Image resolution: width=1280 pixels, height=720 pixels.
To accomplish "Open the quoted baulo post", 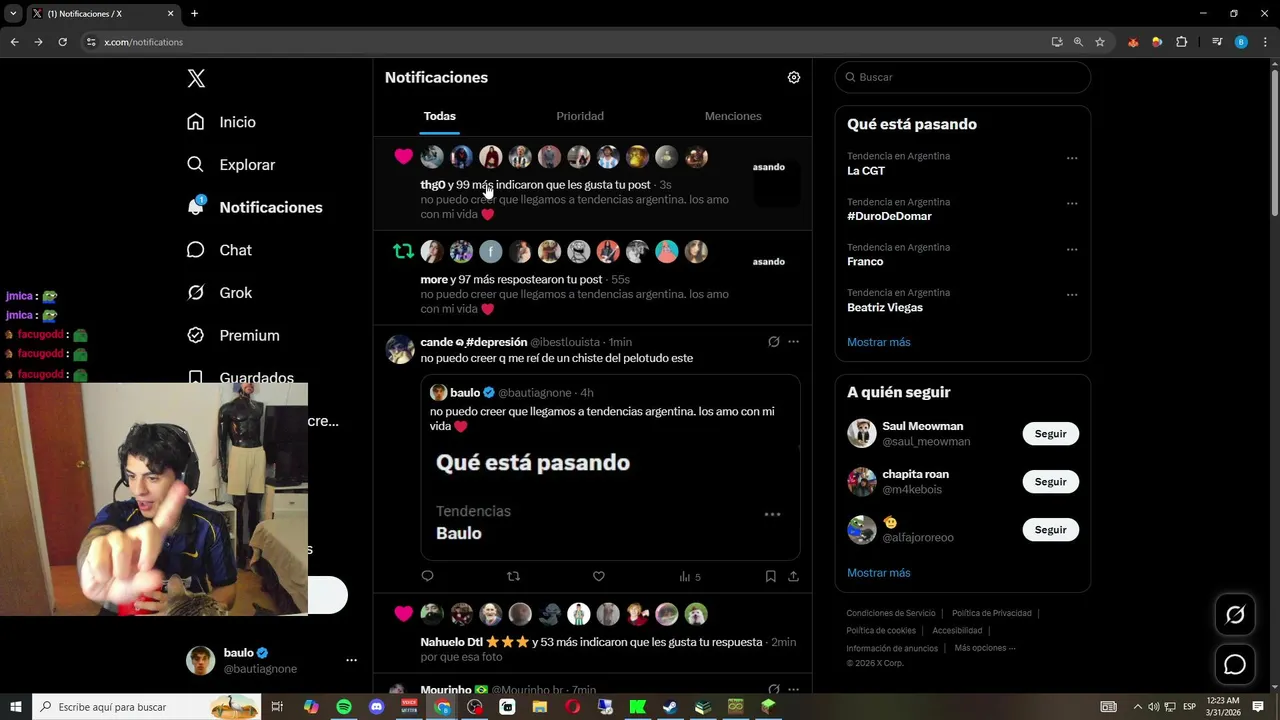I will 610,467.
